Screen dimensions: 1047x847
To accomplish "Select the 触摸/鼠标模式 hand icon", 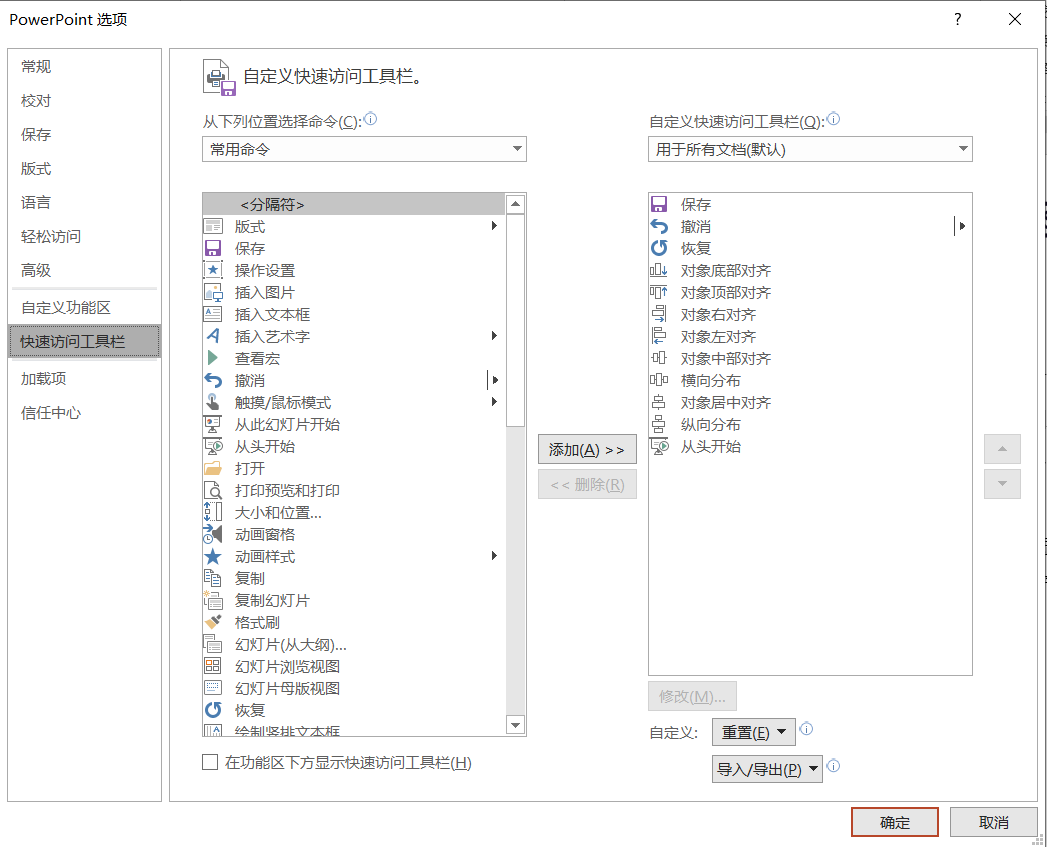I will (x=213, y=402).
